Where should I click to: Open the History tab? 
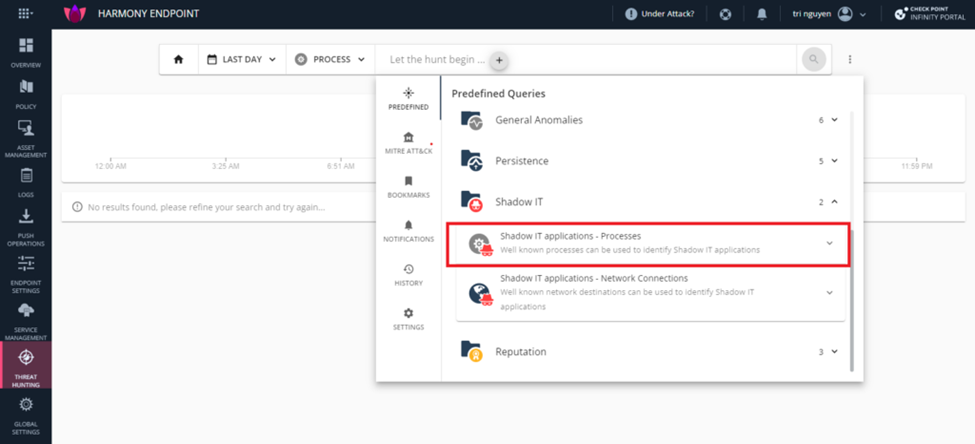[x=409, y=275]
